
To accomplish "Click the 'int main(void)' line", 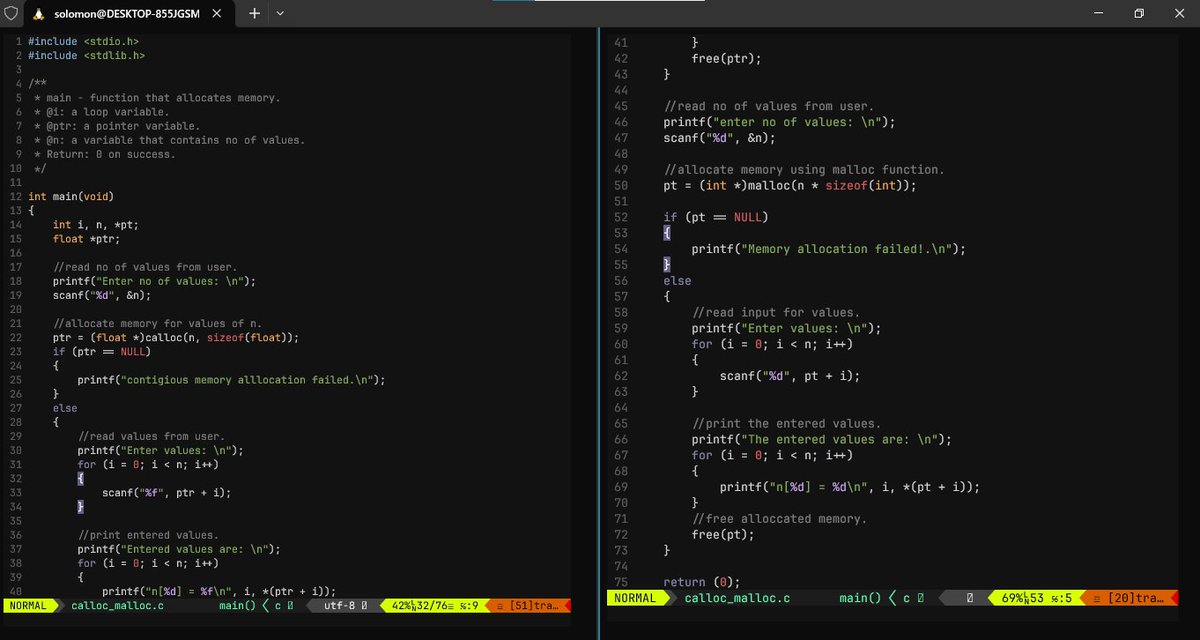I will (71, 196).
